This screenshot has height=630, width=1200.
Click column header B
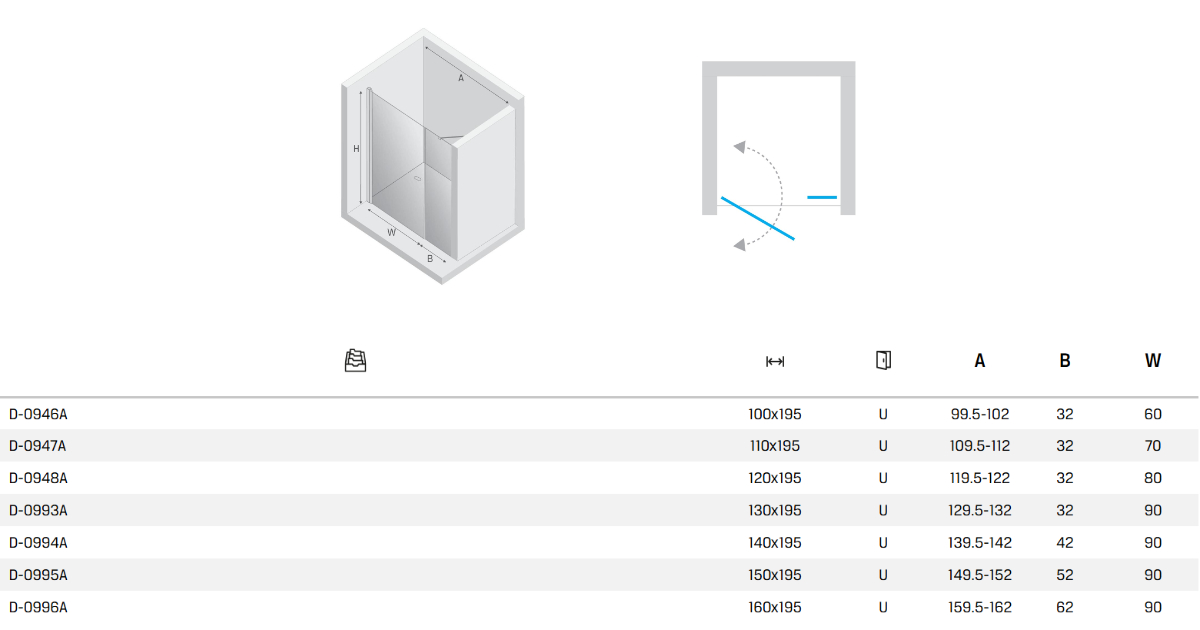point(1065,361)
